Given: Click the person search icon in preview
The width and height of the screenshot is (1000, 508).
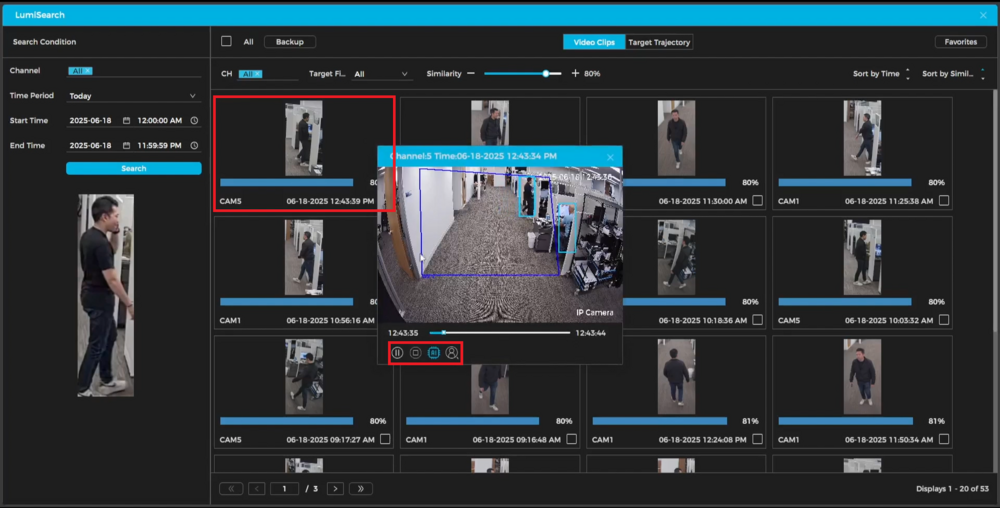Looking at the screenshot, I should (x=452, y=353).
